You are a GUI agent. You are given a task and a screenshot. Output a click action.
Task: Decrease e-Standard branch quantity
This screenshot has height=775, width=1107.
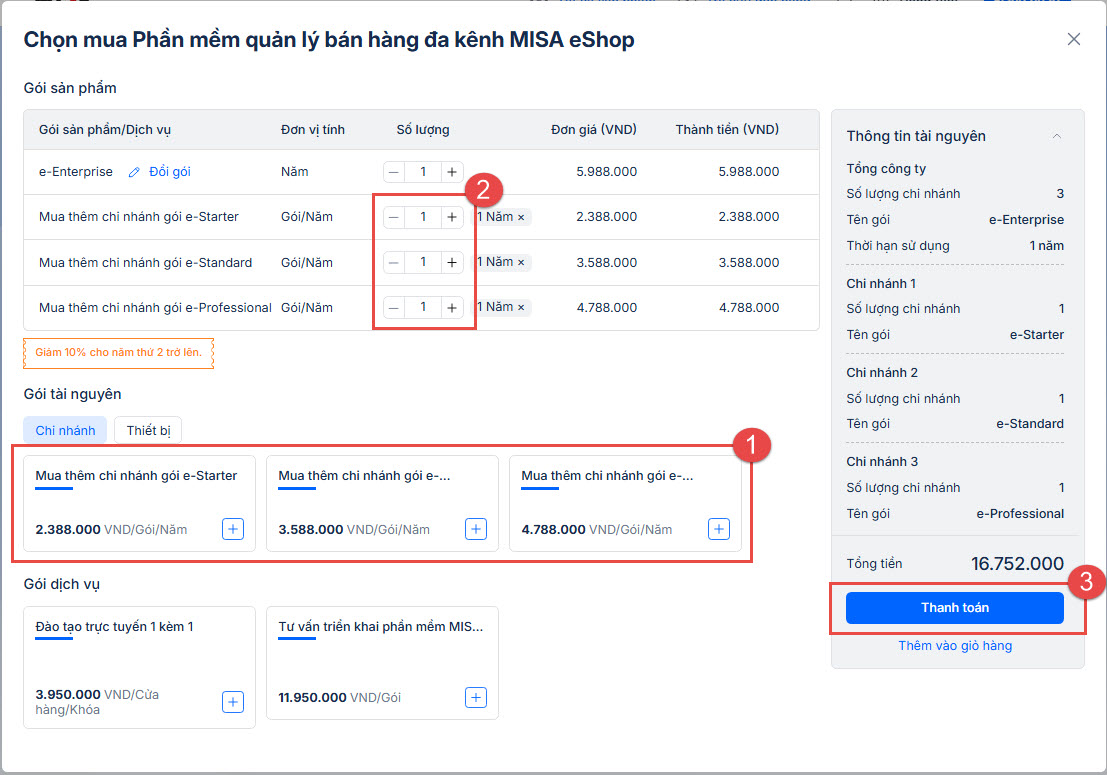coord(394,262)
